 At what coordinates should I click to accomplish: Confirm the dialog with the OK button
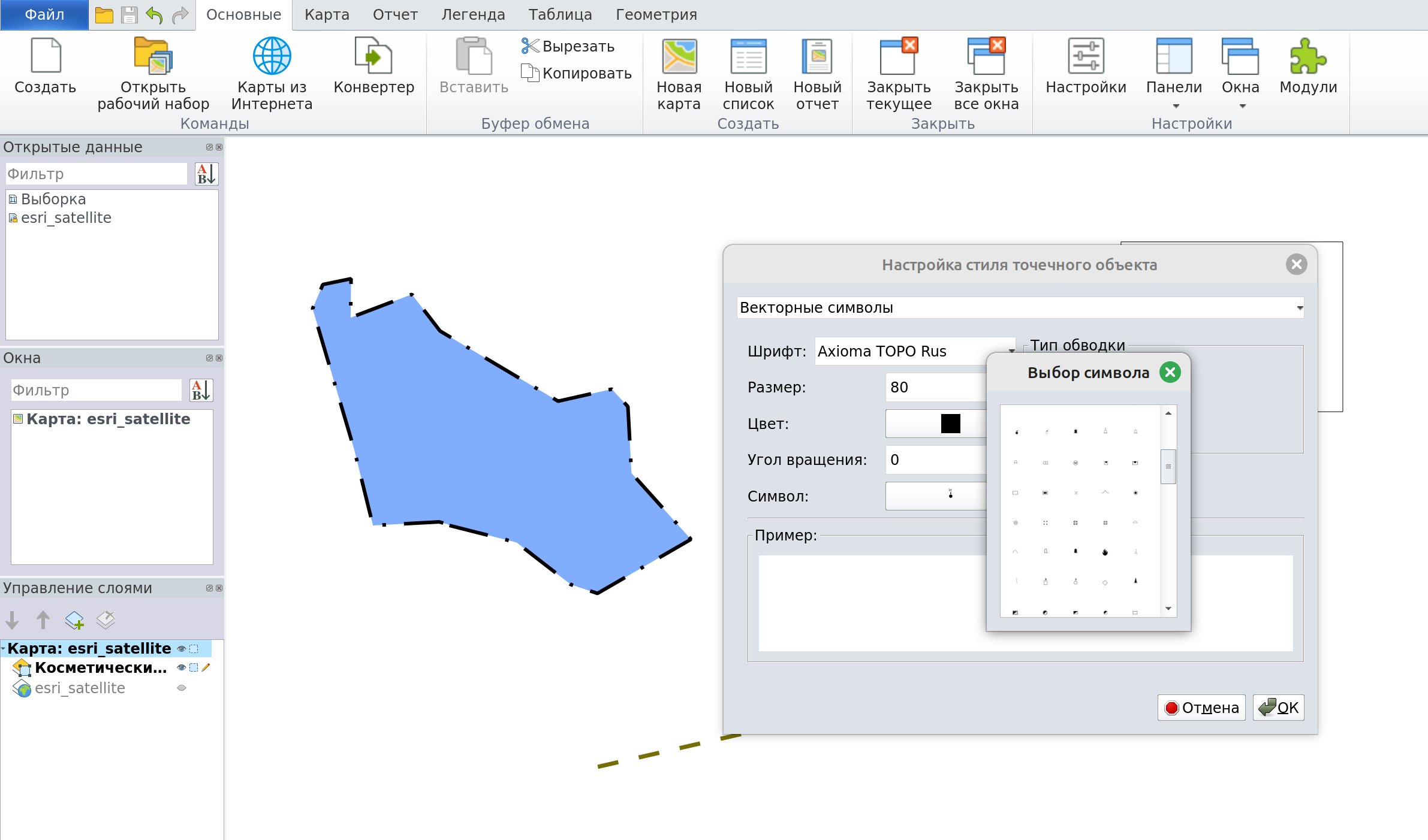coord(1278,708)
